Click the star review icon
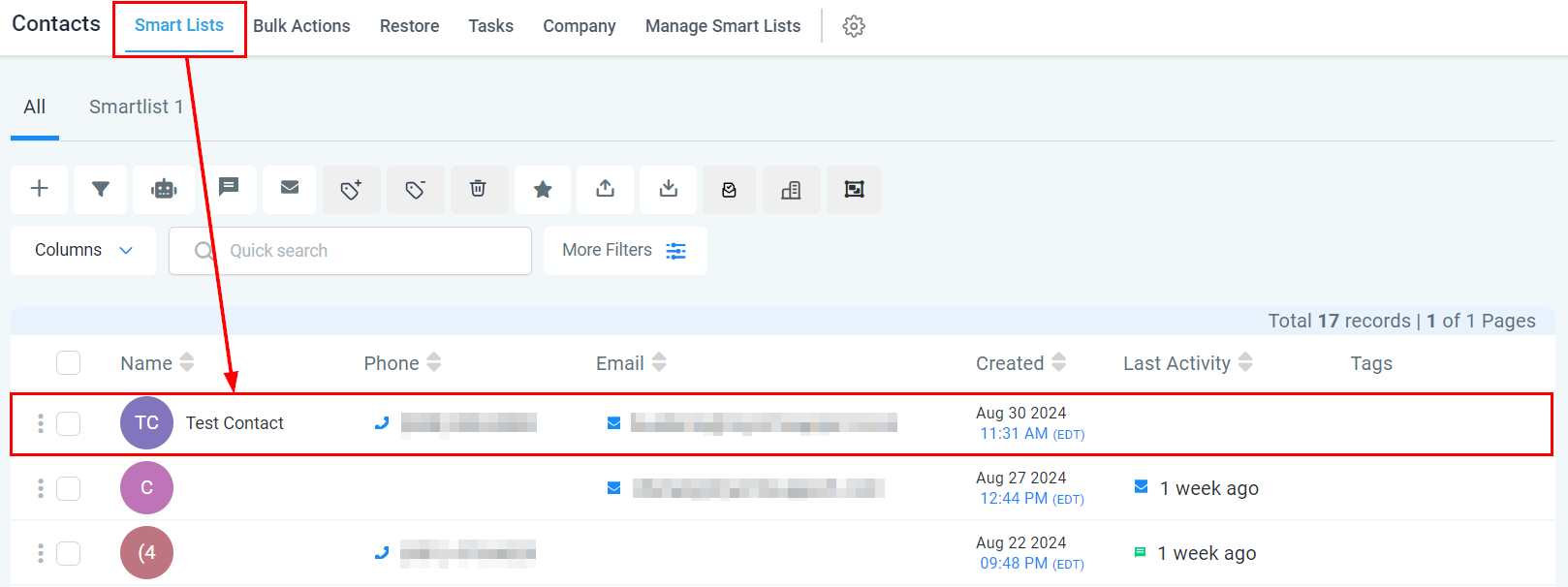This screenshot has height=587, width=1568. tap(543, 189)
